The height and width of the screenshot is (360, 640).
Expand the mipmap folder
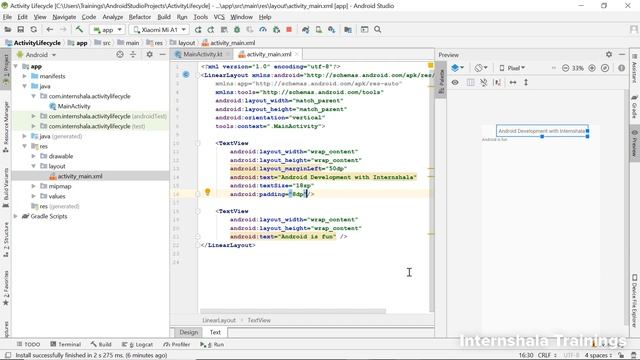tap(33, 186)
